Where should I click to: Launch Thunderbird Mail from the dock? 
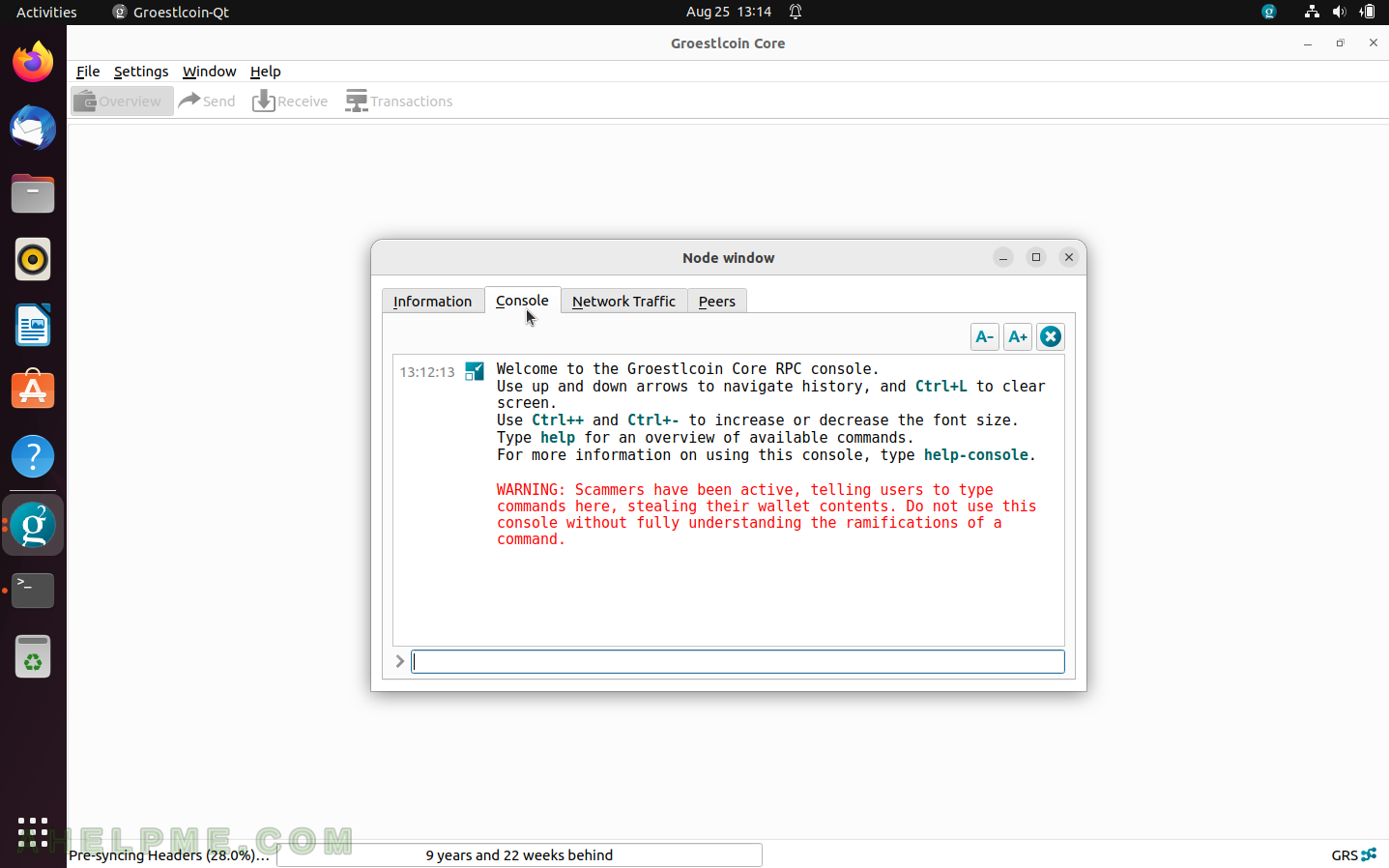coord(33,129)
